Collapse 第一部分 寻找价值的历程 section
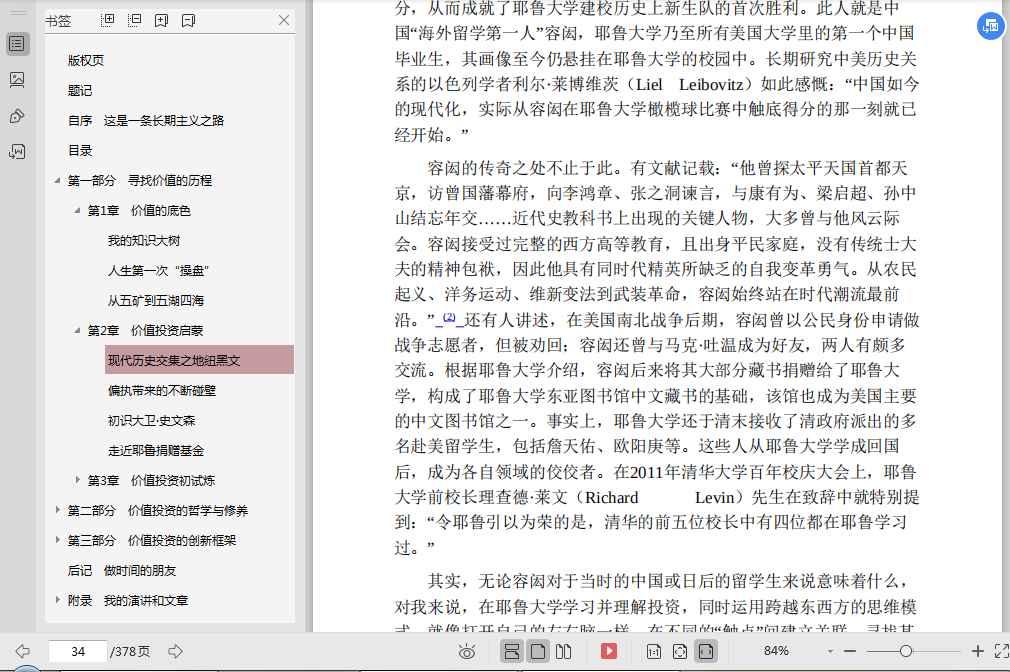Image resolution: width=1010 pixels, height=672 pixels. (x=57, y=180)
